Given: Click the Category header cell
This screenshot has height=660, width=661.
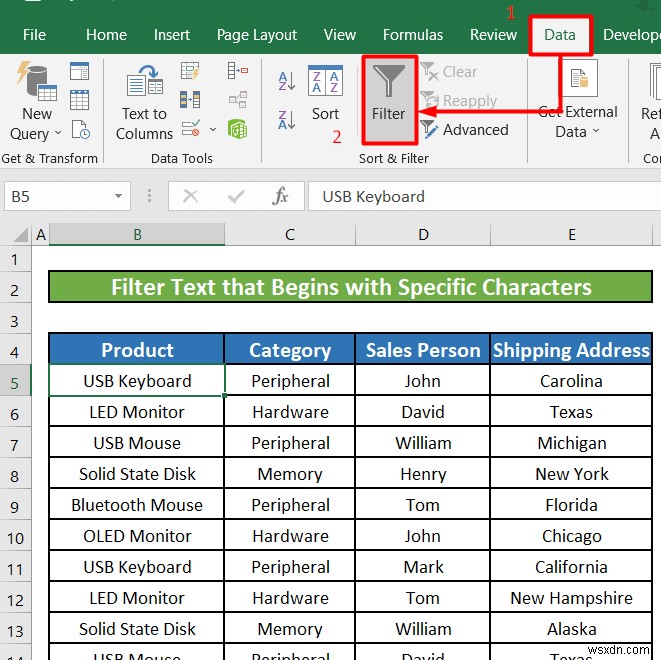Looking at the screenshot, I should click(290, 349).
